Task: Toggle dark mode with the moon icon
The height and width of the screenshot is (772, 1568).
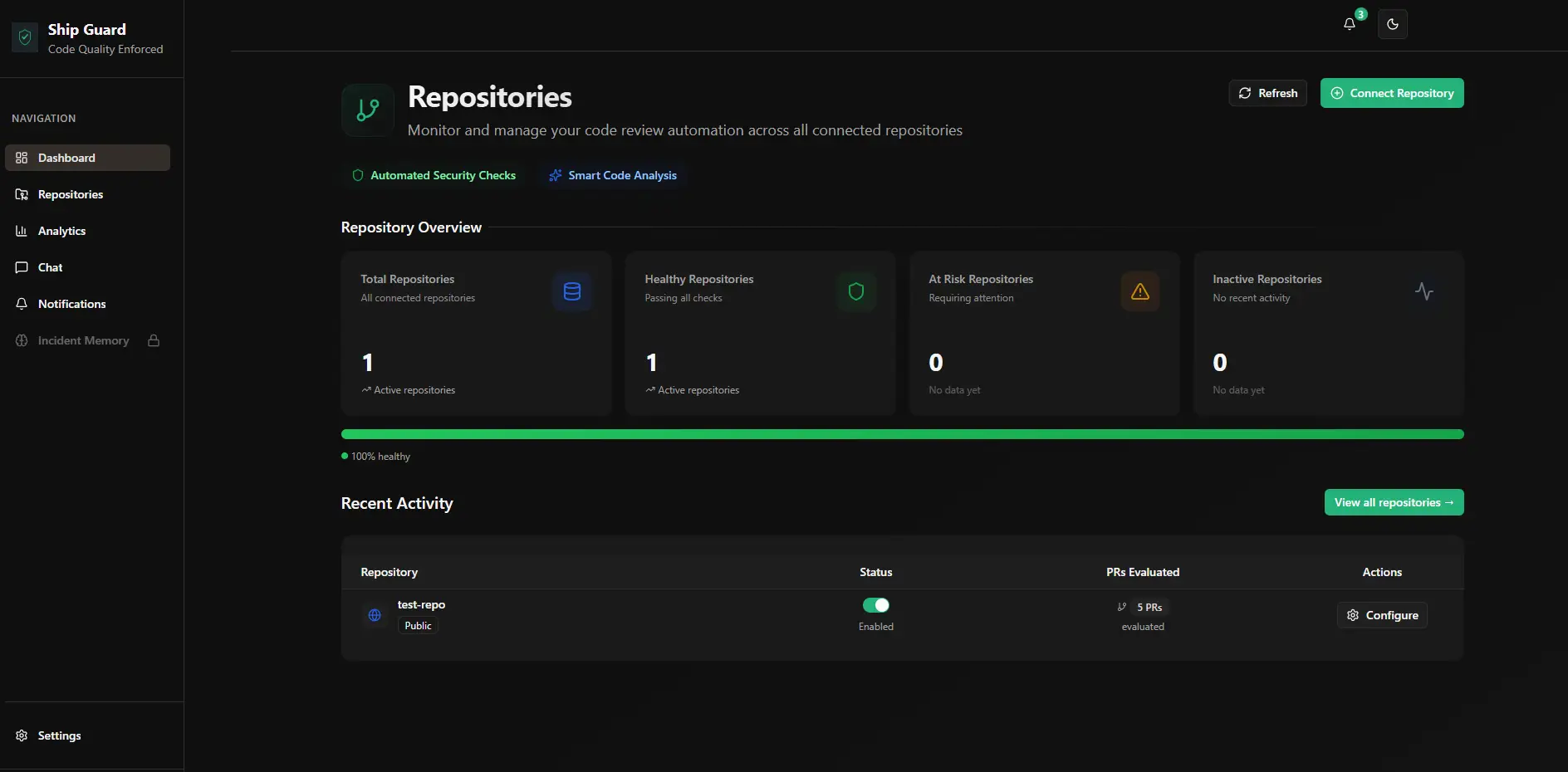Action: [1393, 25]
